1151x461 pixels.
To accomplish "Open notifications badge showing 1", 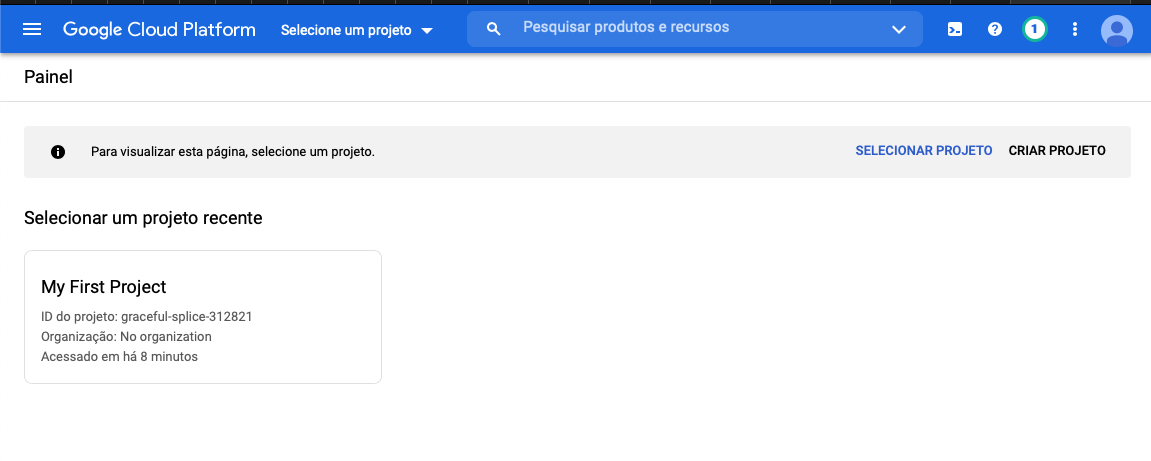I will 1034,29.
